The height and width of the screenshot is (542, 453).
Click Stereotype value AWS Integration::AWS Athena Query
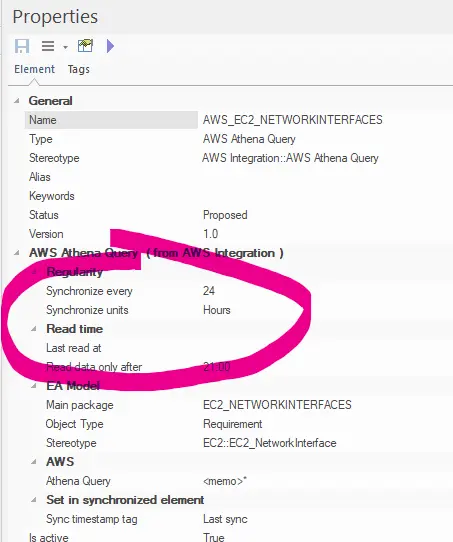pyautogui.click(x=290, y=158)
